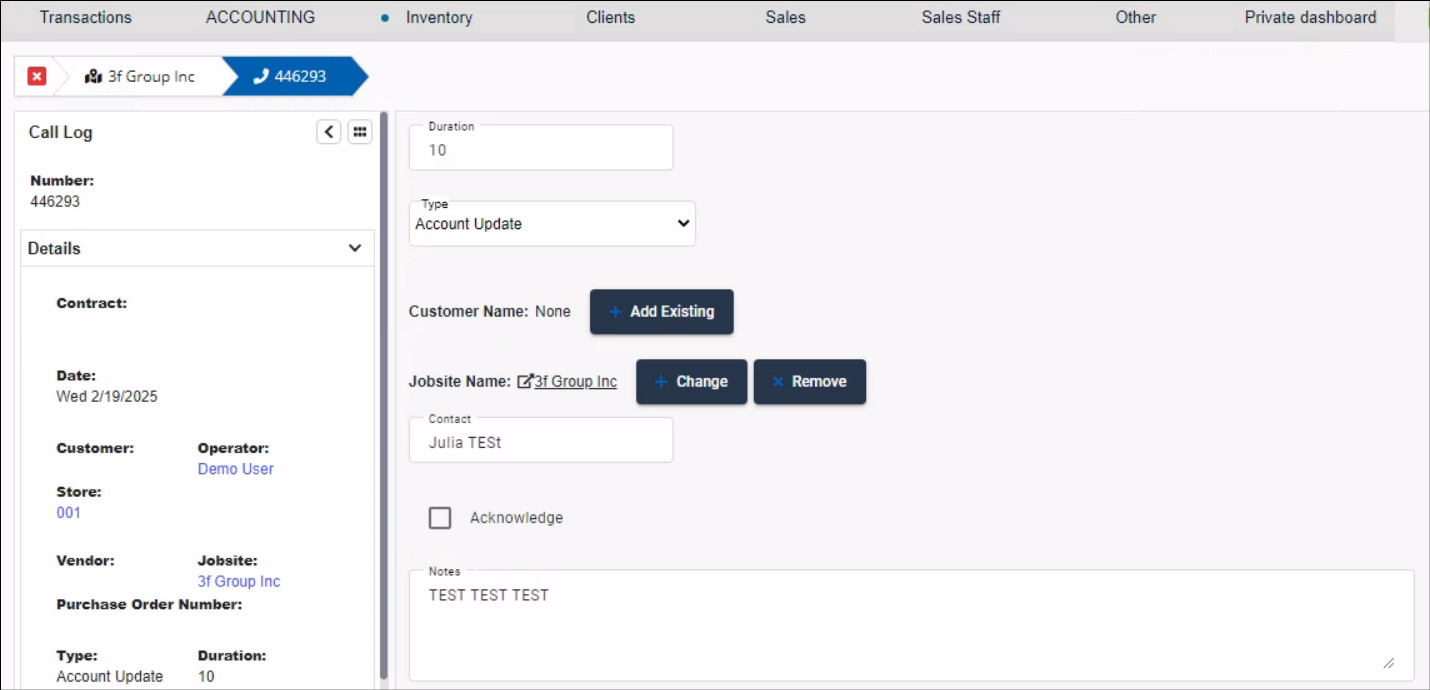
Task: Tick the Acknowledge checkbox
Action: click(x=440, y=517)
